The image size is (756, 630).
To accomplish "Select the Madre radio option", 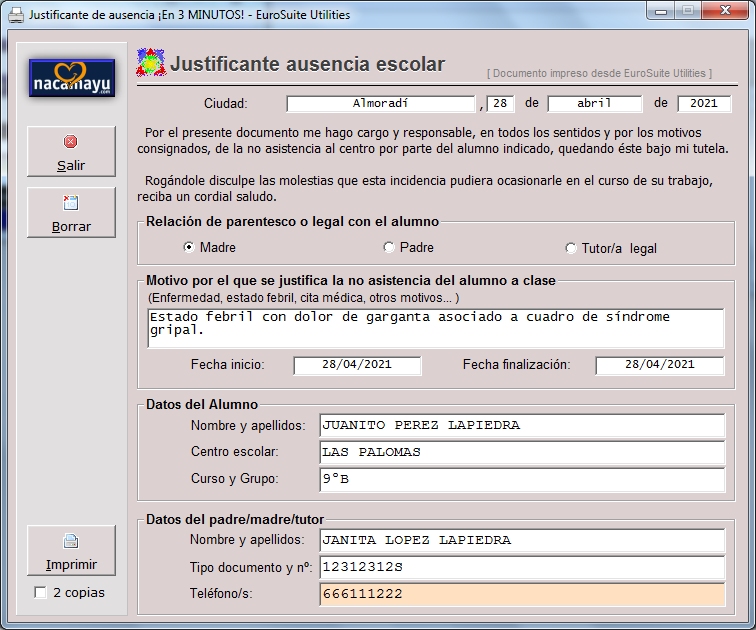I will tap(189, 247).
